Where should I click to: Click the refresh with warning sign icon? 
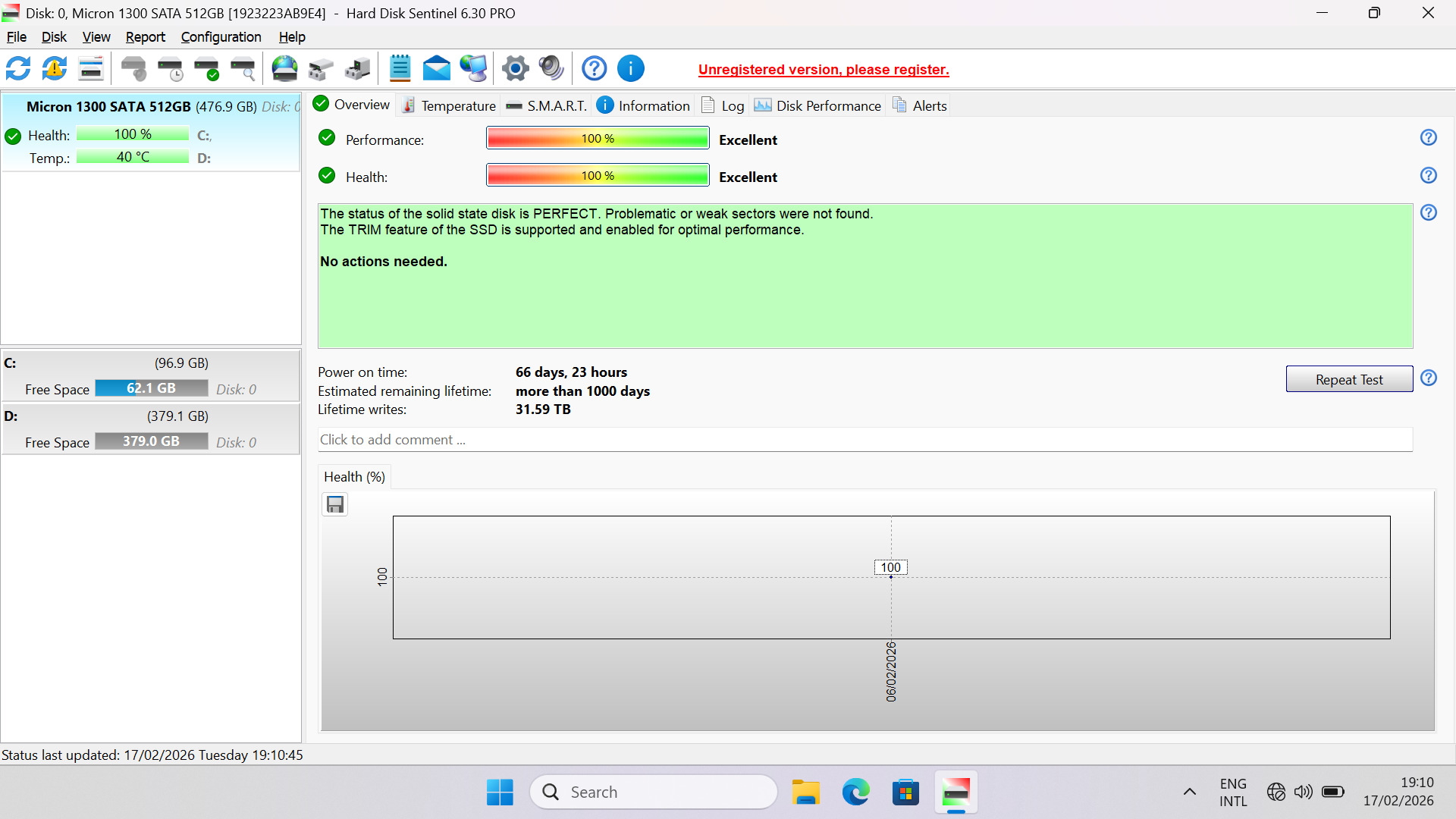point(54,69)
